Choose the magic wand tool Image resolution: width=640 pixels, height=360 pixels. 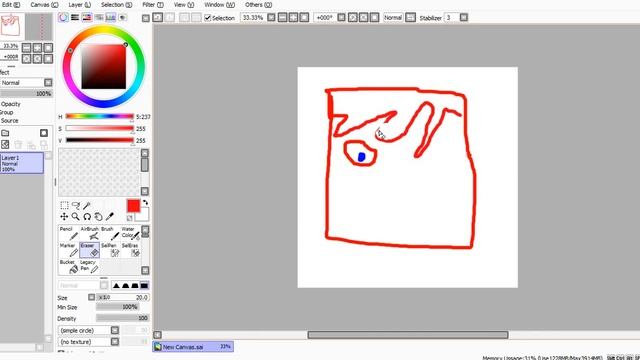(87, 205)
